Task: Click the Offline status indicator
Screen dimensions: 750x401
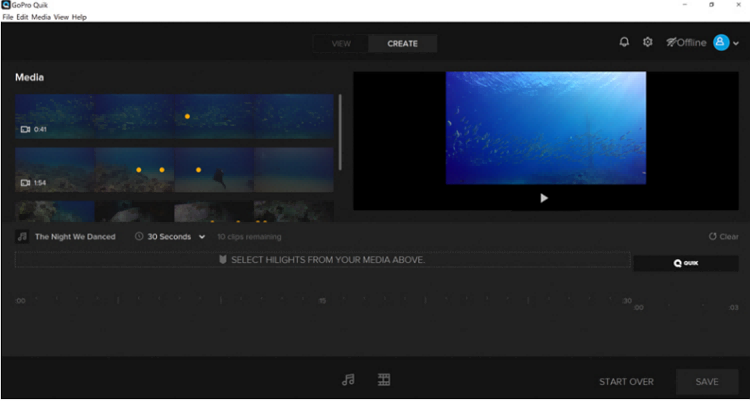Action: point(686,43)
